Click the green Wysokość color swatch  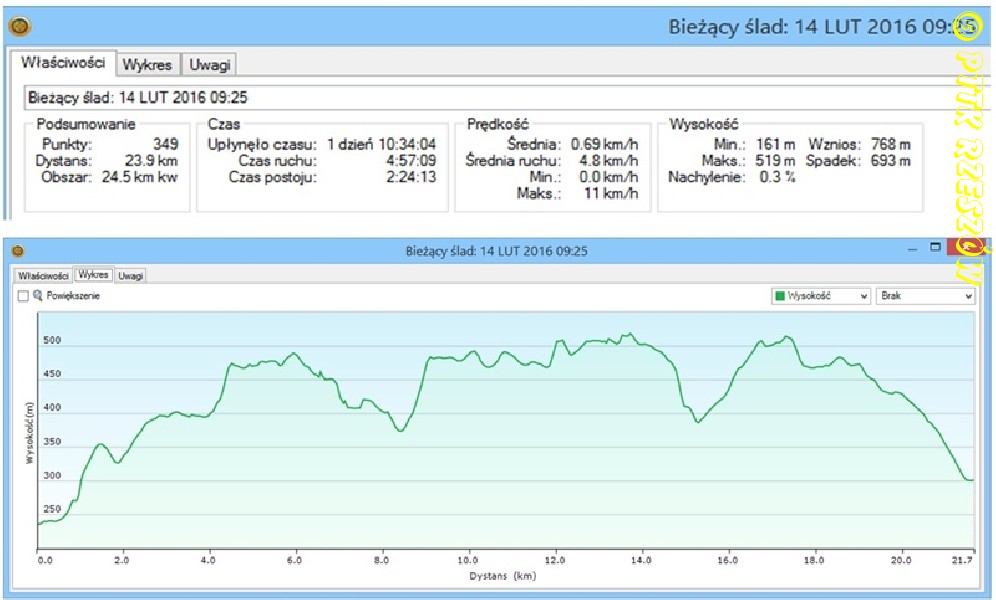click(780, 296)
